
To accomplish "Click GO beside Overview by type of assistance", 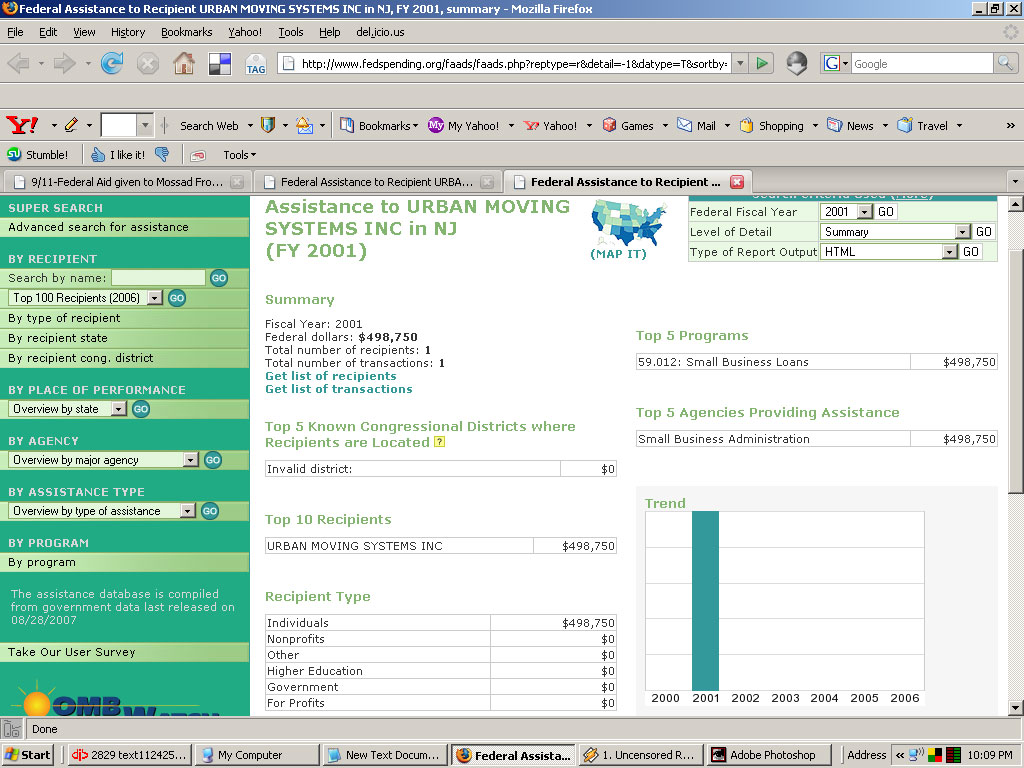I will click(210, 511).
